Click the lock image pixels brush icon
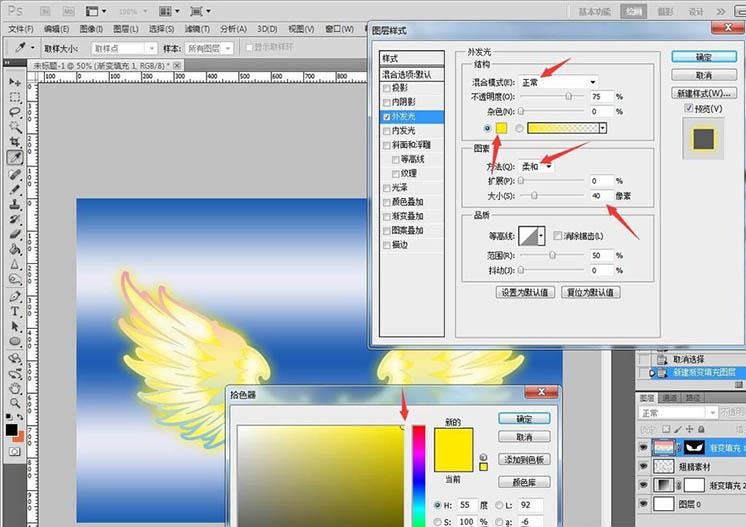746x527 pixels. tap(678, 429)
